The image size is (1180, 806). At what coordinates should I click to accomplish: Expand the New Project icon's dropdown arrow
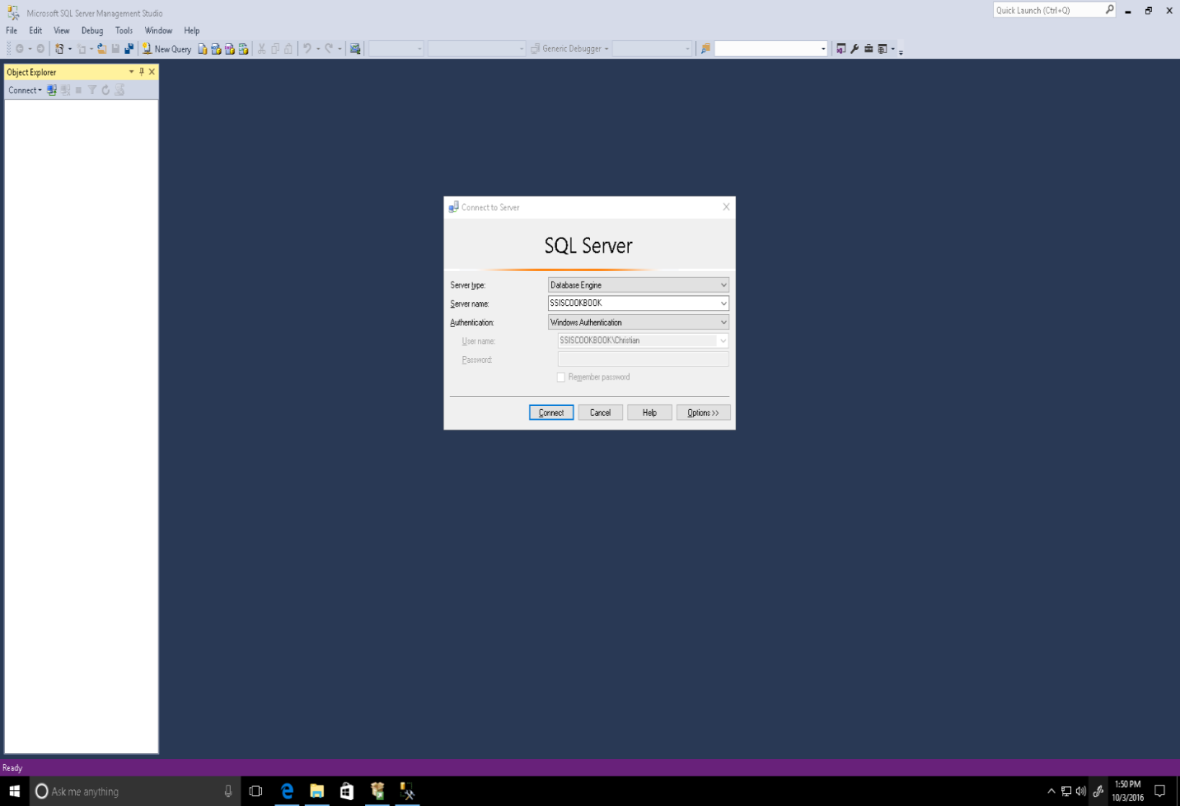pos(70,49)
